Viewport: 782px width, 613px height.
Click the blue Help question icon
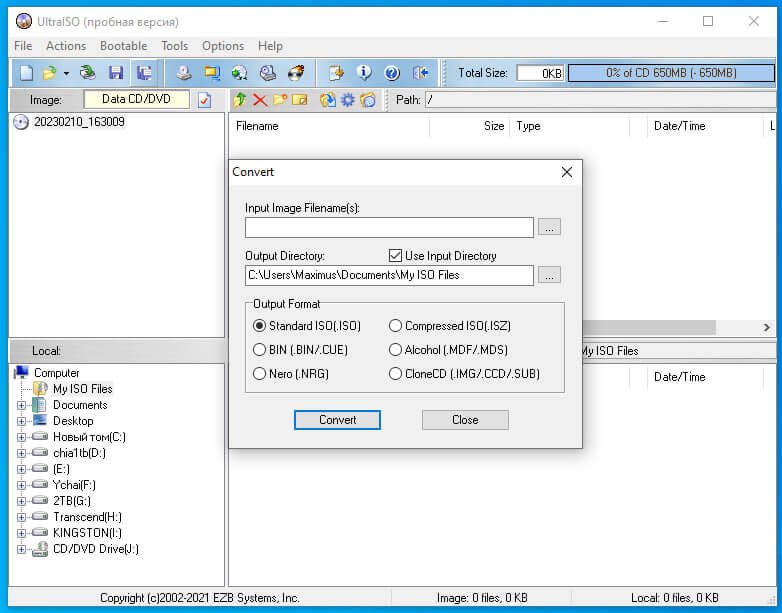click(392, 73)
